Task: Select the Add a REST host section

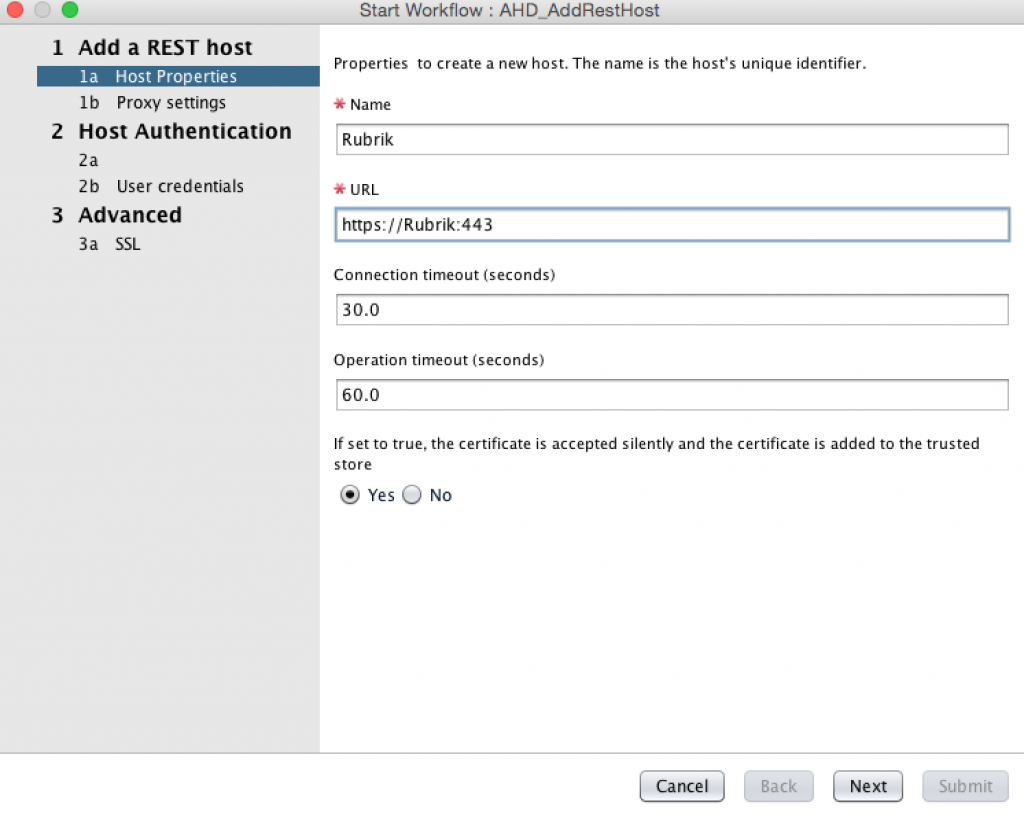Action: click(x=165, y=48)
